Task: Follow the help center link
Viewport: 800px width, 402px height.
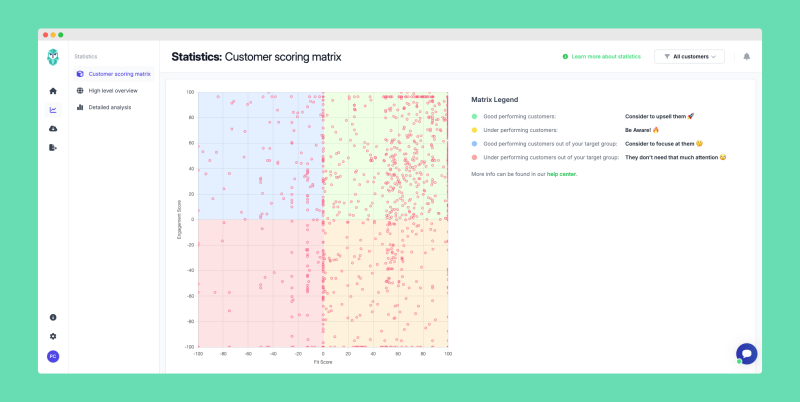Action: (x=561, y=174)
